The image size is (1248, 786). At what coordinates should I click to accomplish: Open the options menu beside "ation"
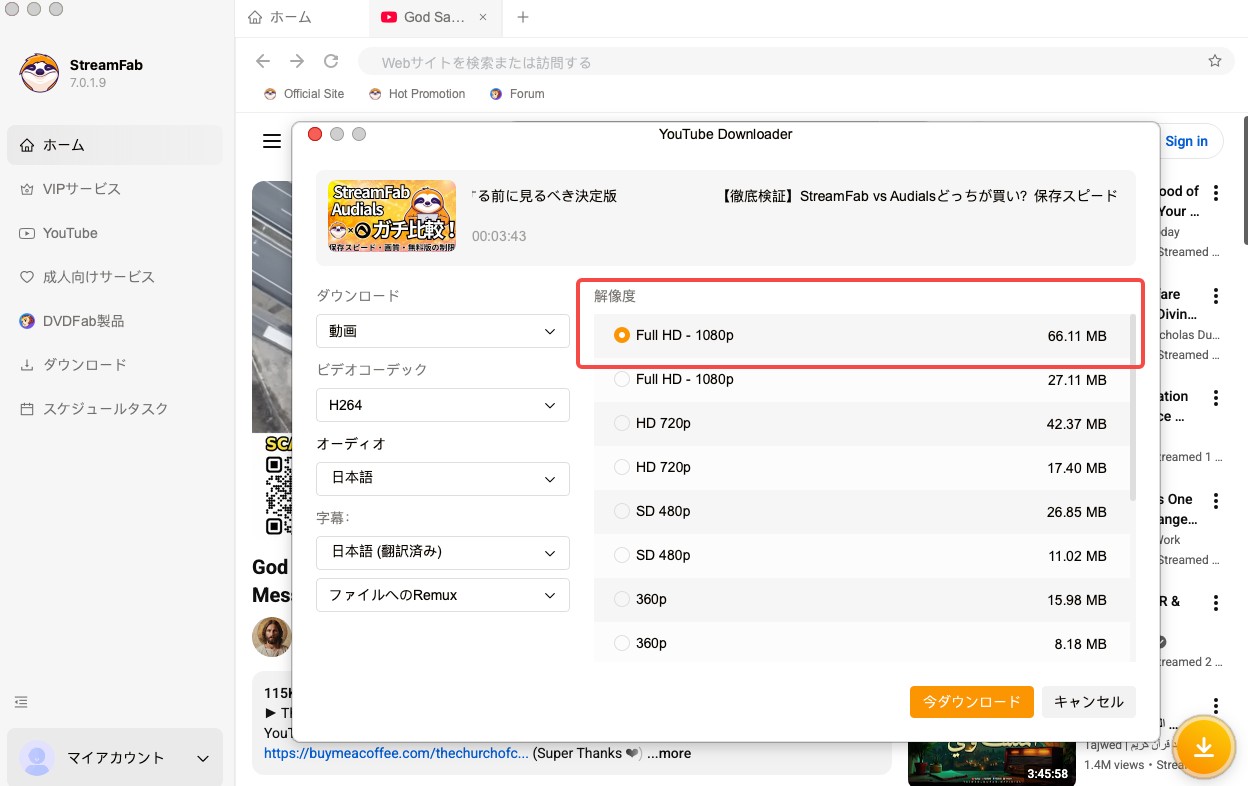(x=1216, y=398)
